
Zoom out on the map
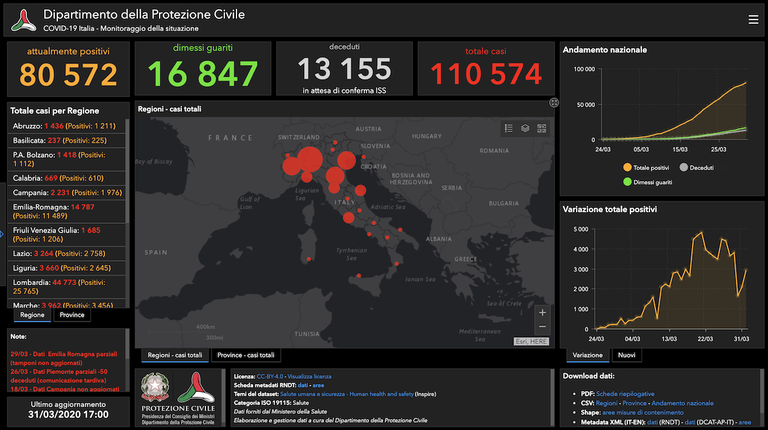542,327
